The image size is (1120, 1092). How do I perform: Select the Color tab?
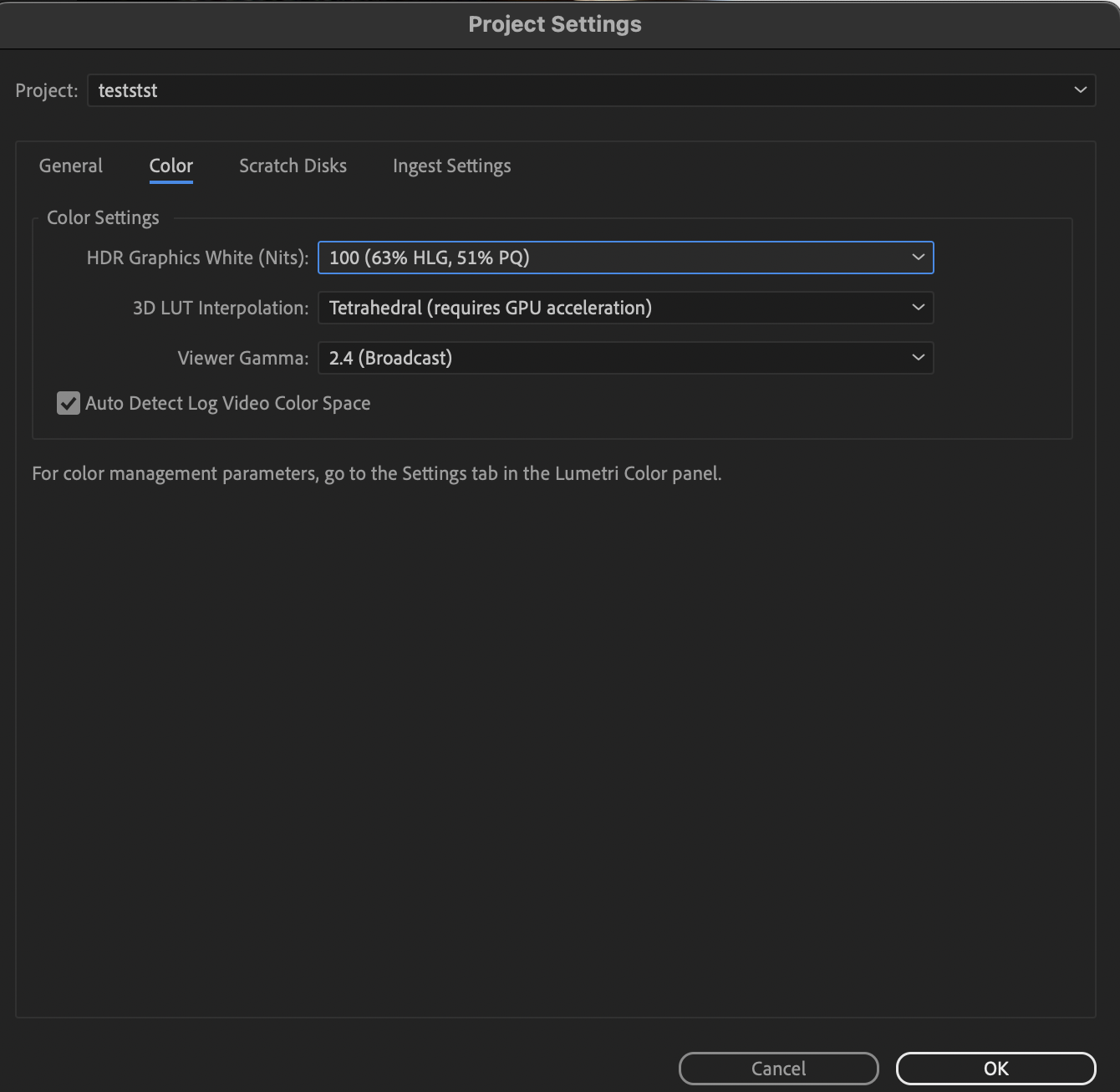click(171, 166)
